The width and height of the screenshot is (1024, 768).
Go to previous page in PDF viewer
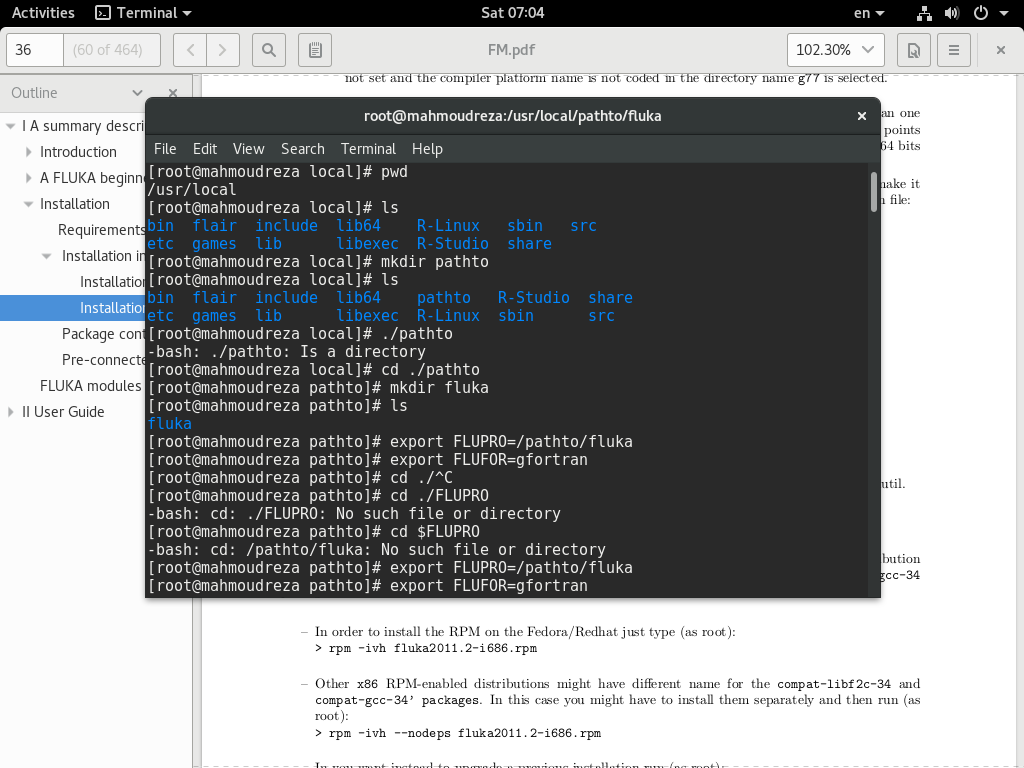(x=190, y=50)
